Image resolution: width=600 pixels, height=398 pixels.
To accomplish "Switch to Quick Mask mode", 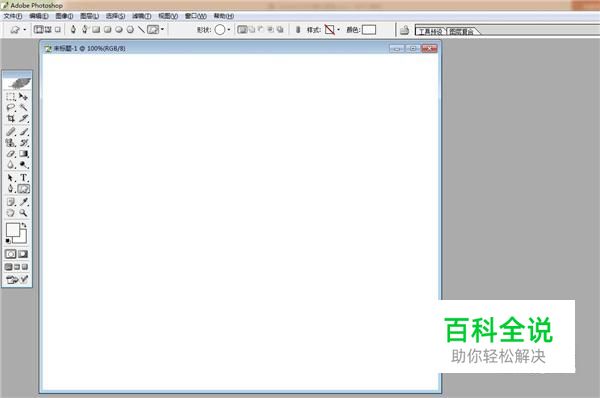I will [x=23, y=254].
